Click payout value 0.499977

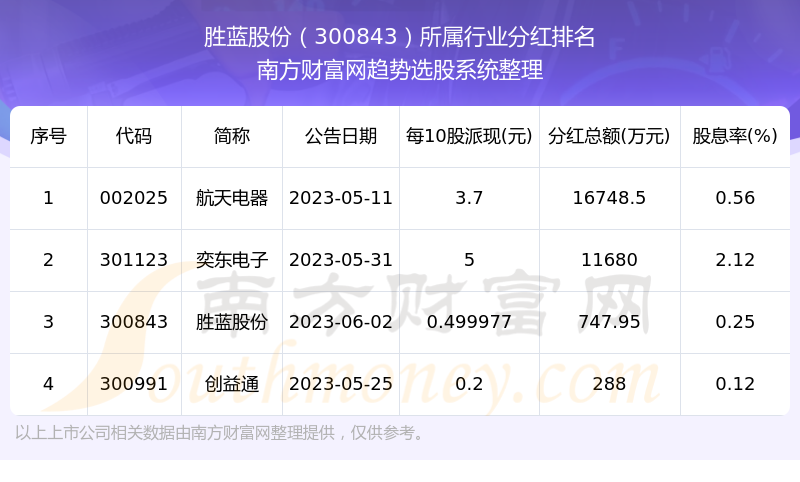click(x=469, y=322)
